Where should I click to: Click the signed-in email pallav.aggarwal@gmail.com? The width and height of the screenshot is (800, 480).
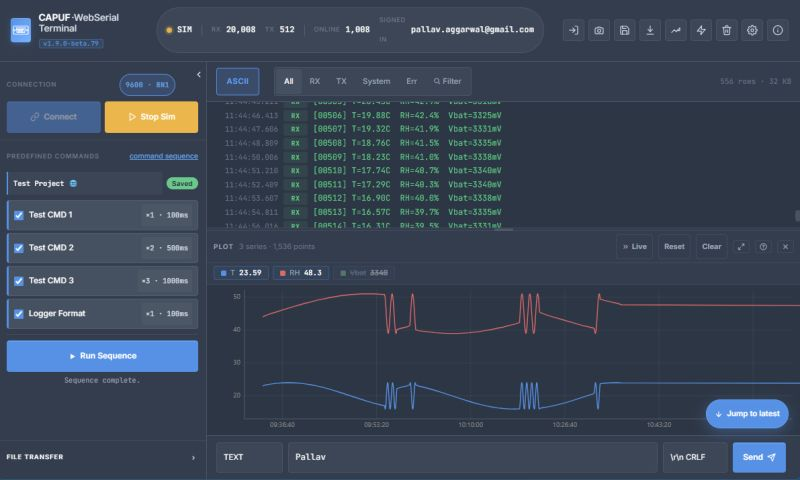(x=472, y=30)
